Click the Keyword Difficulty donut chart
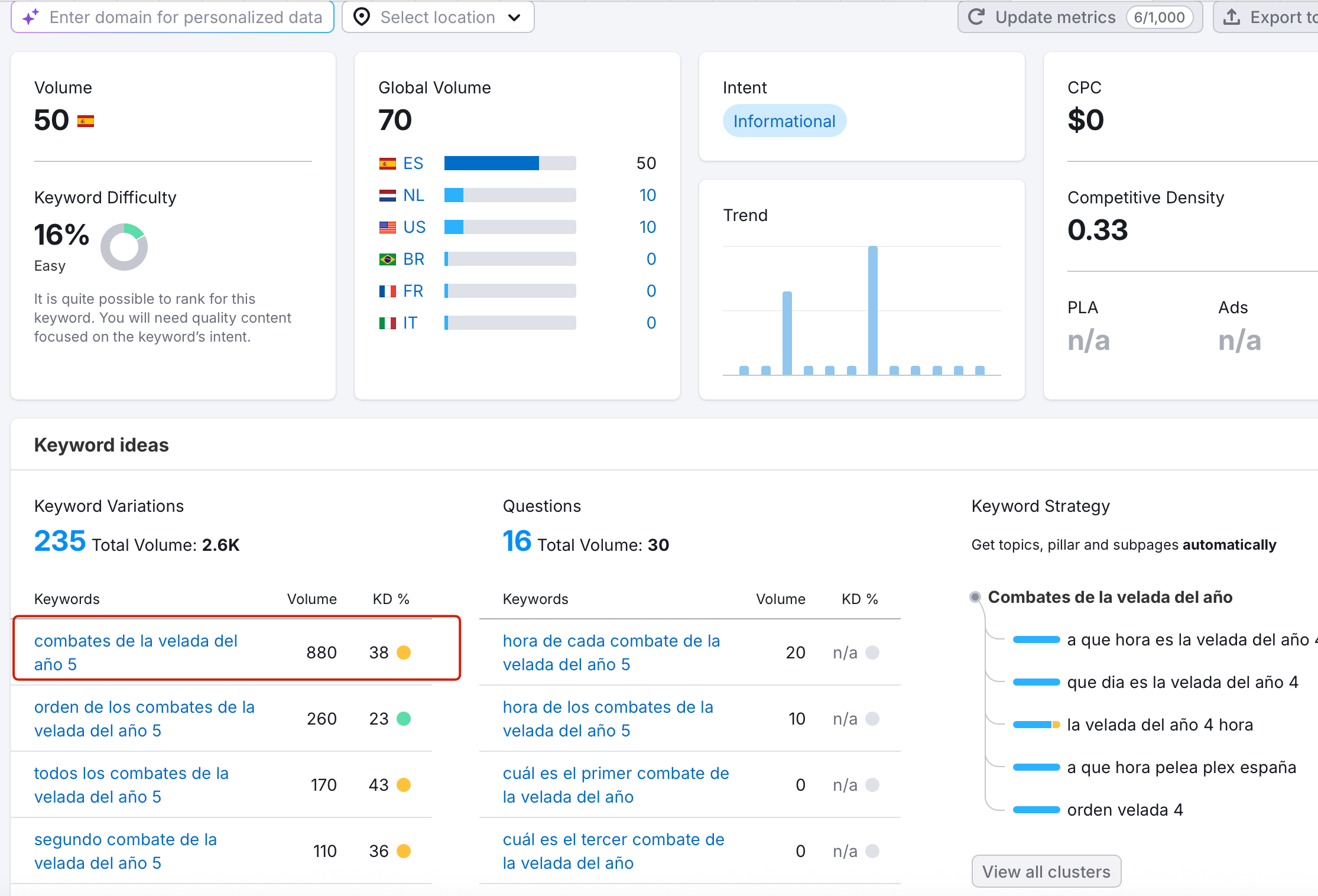The height and width of the screenshot is (896, 1318). coord(124,247)
